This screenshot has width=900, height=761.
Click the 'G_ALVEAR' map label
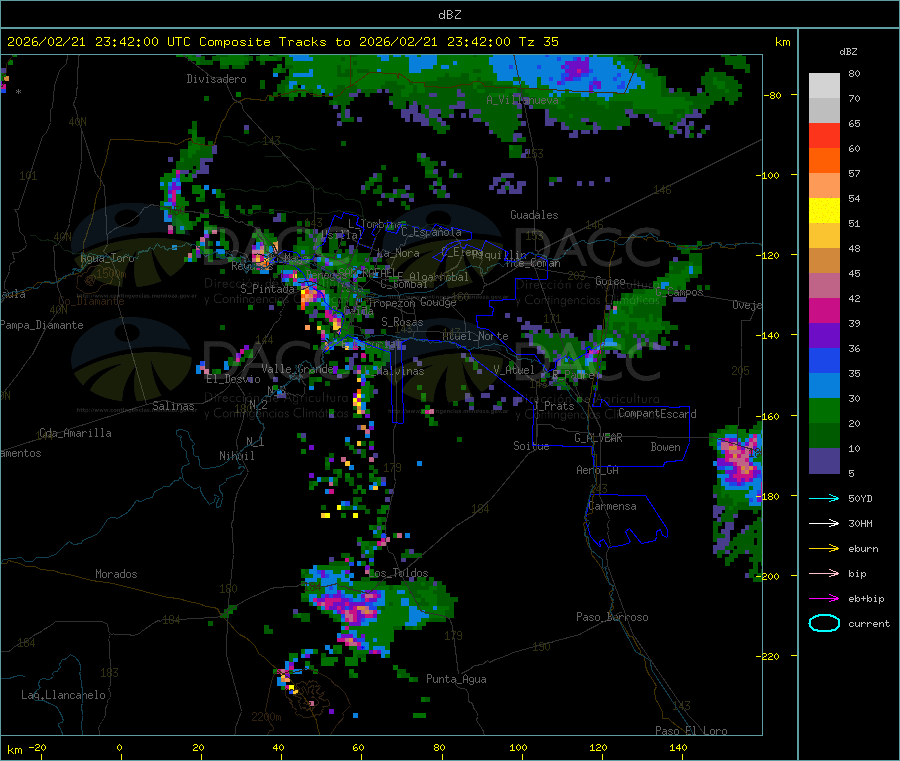click(598, 438)
